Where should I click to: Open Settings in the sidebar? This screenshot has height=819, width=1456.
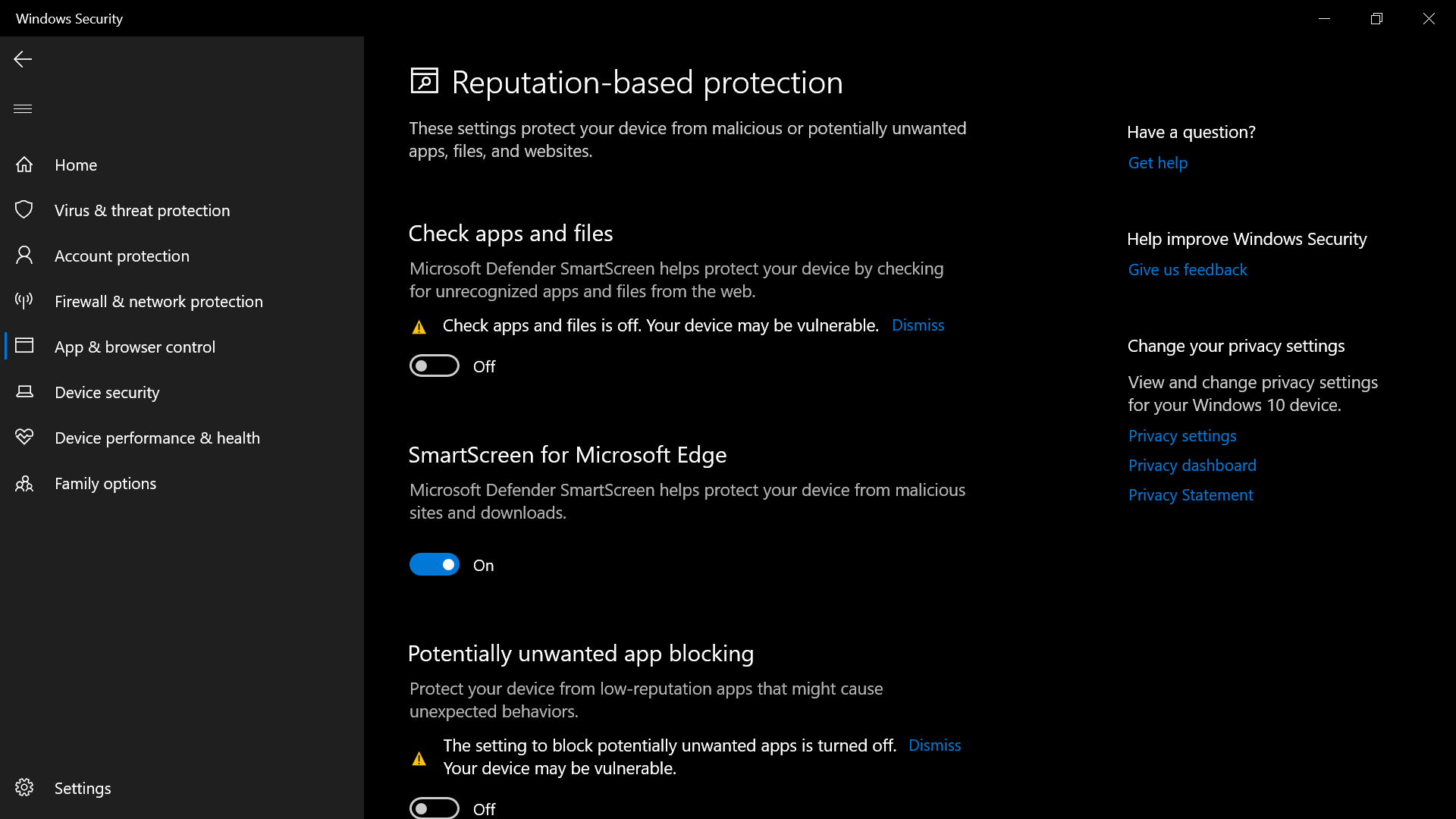coord(182,788)
